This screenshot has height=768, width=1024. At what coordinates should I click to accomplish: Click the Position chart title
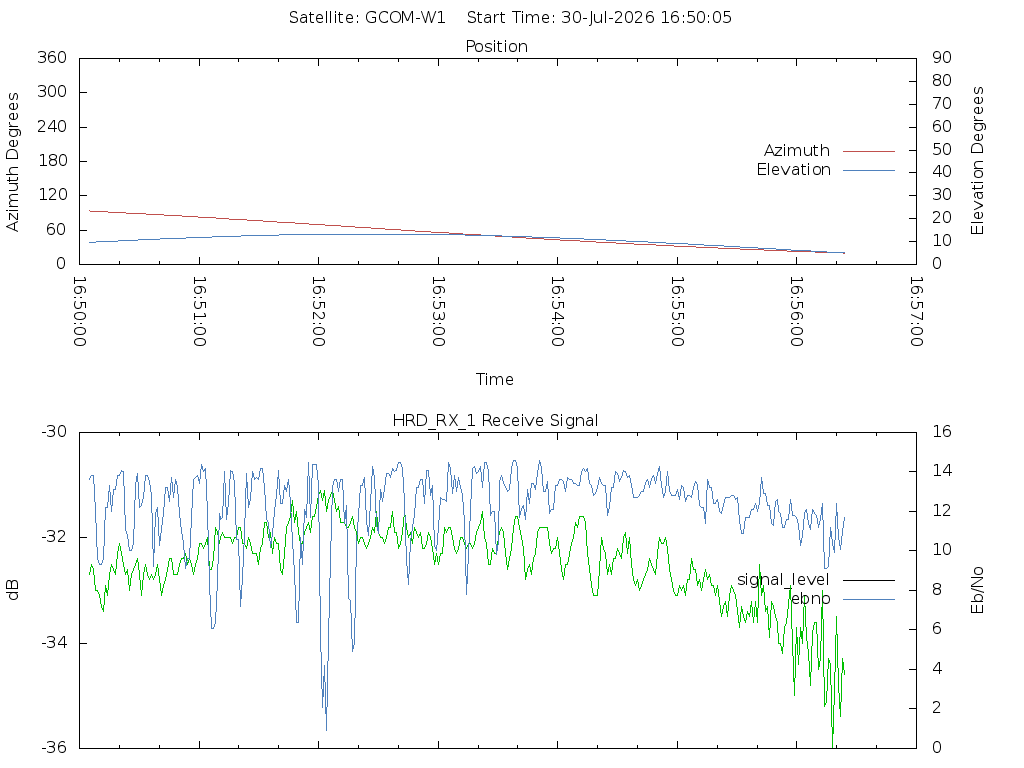[x=496, y=47]
